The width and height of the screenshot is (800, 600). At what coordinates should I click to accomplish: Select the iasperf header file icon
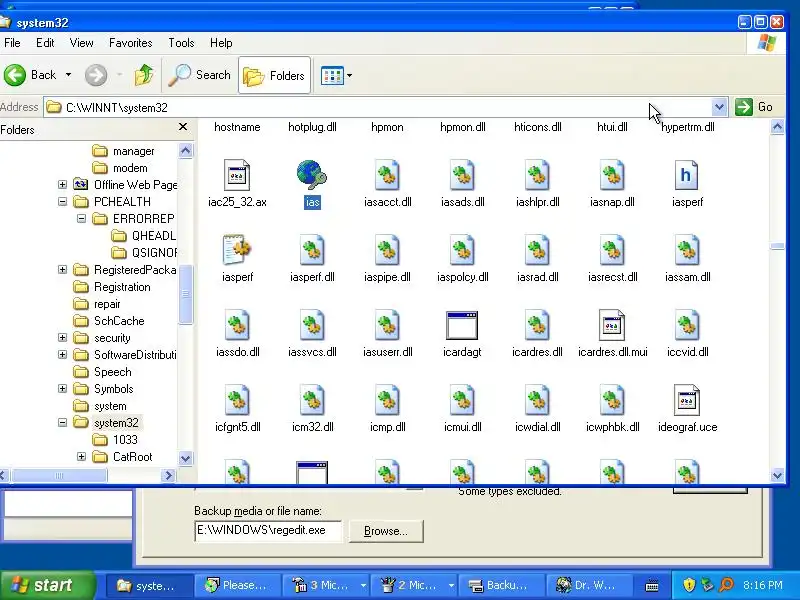687,175
